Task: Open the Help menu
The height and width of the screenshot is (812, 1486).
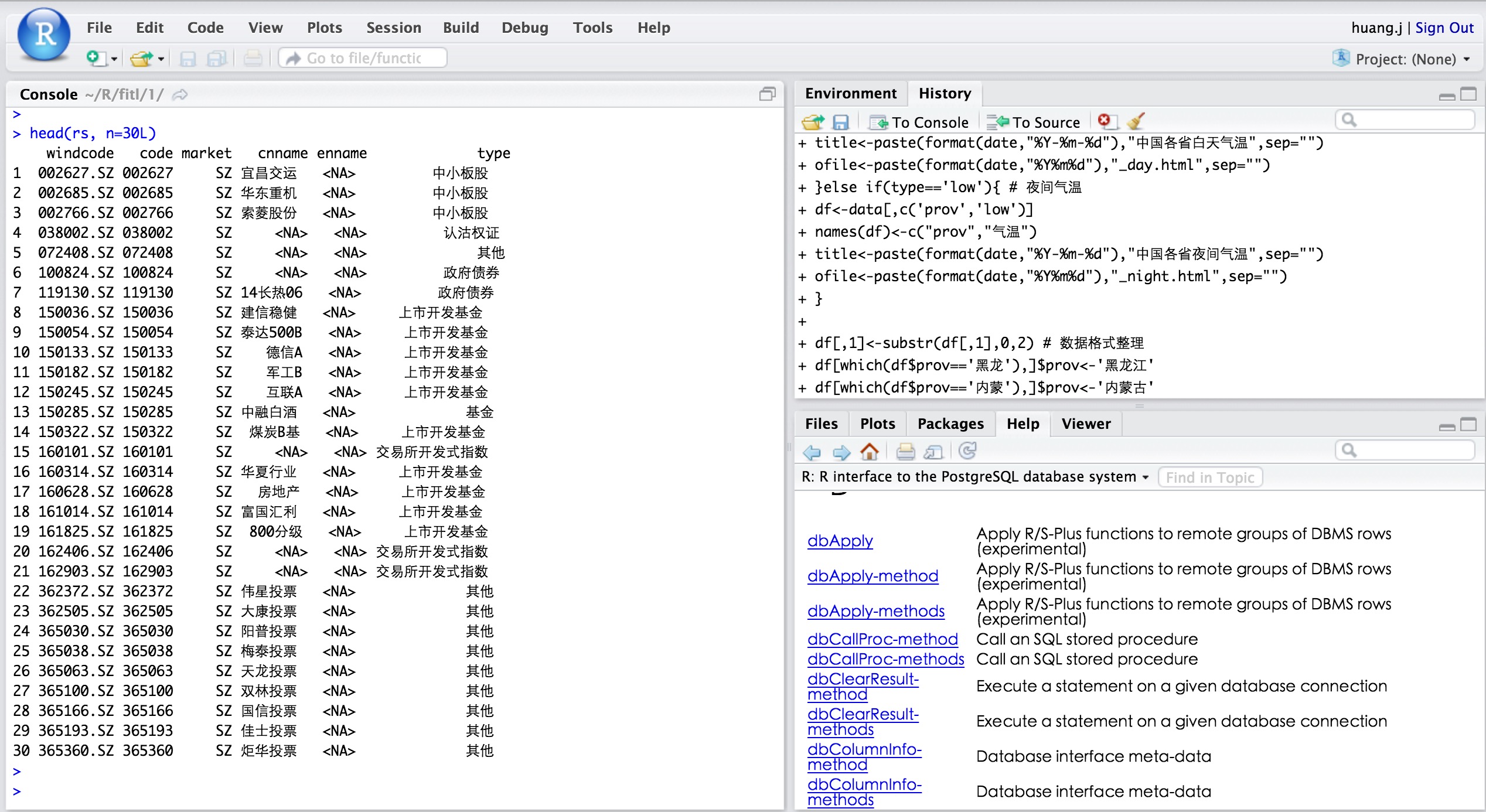Action: (653, 28)
